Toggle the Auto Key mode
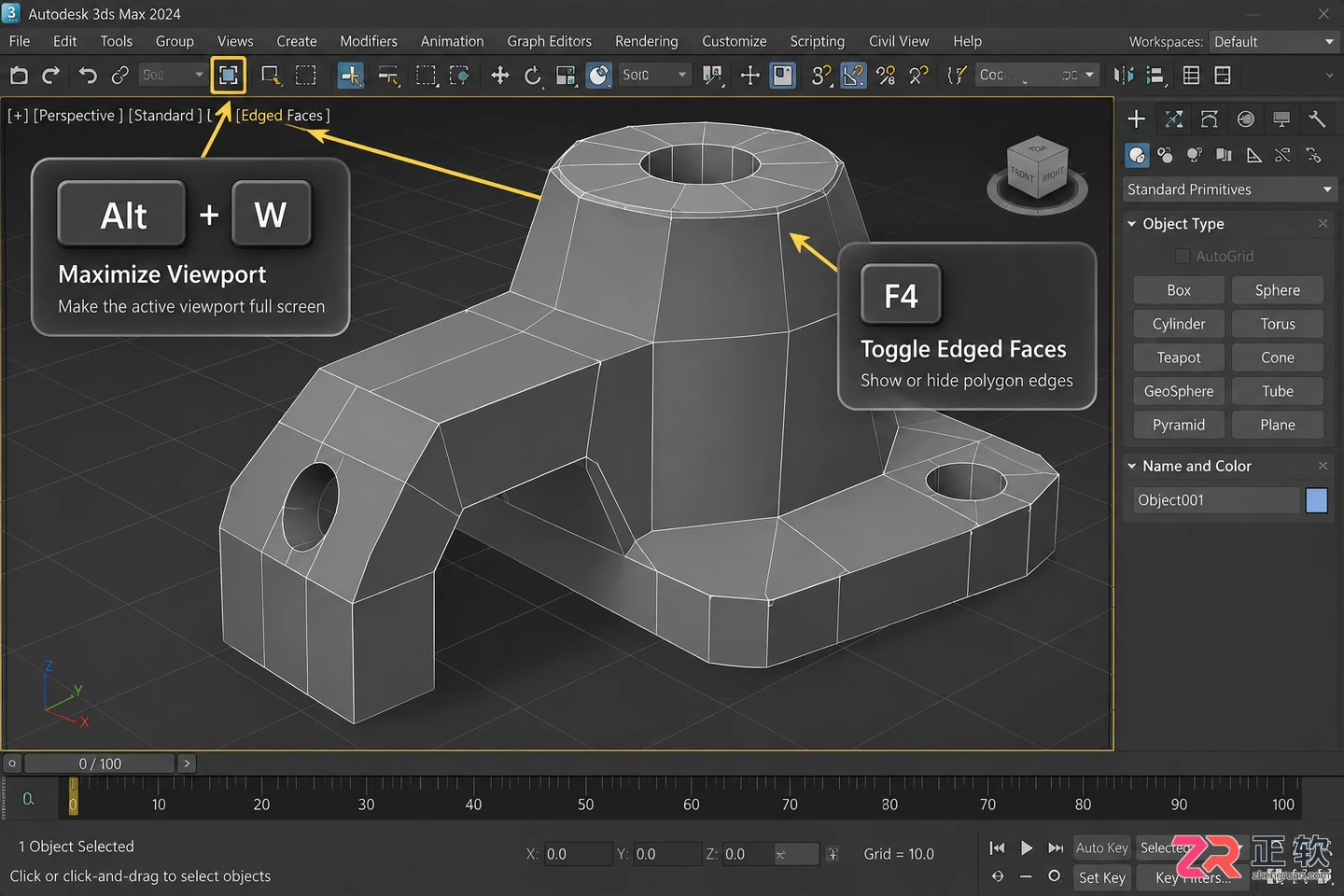This screenshot has width=1344, height=896. point(1101,847)
